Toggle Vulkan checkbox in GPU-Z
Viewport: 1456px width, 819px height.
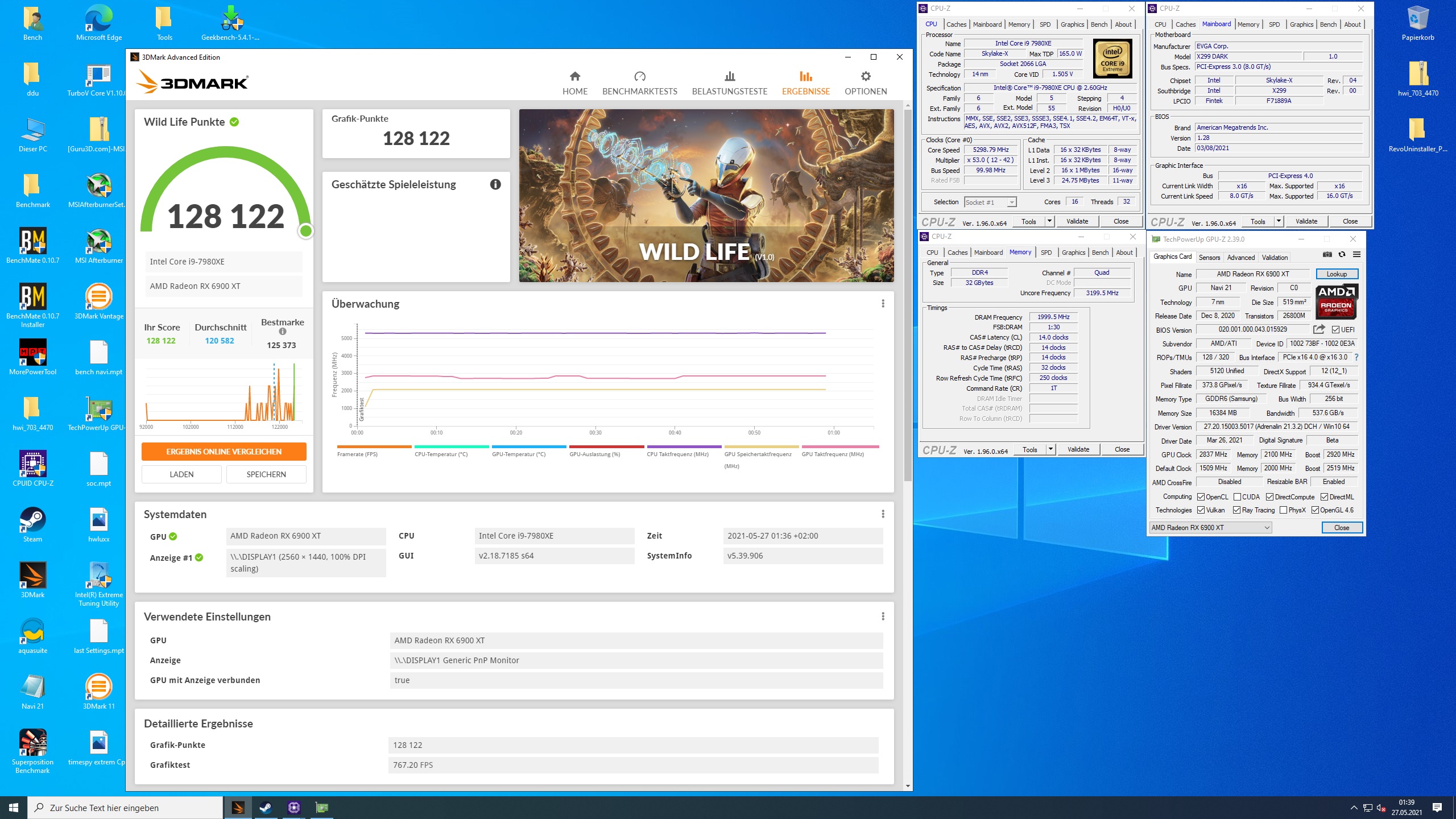tap(1201, 510)
